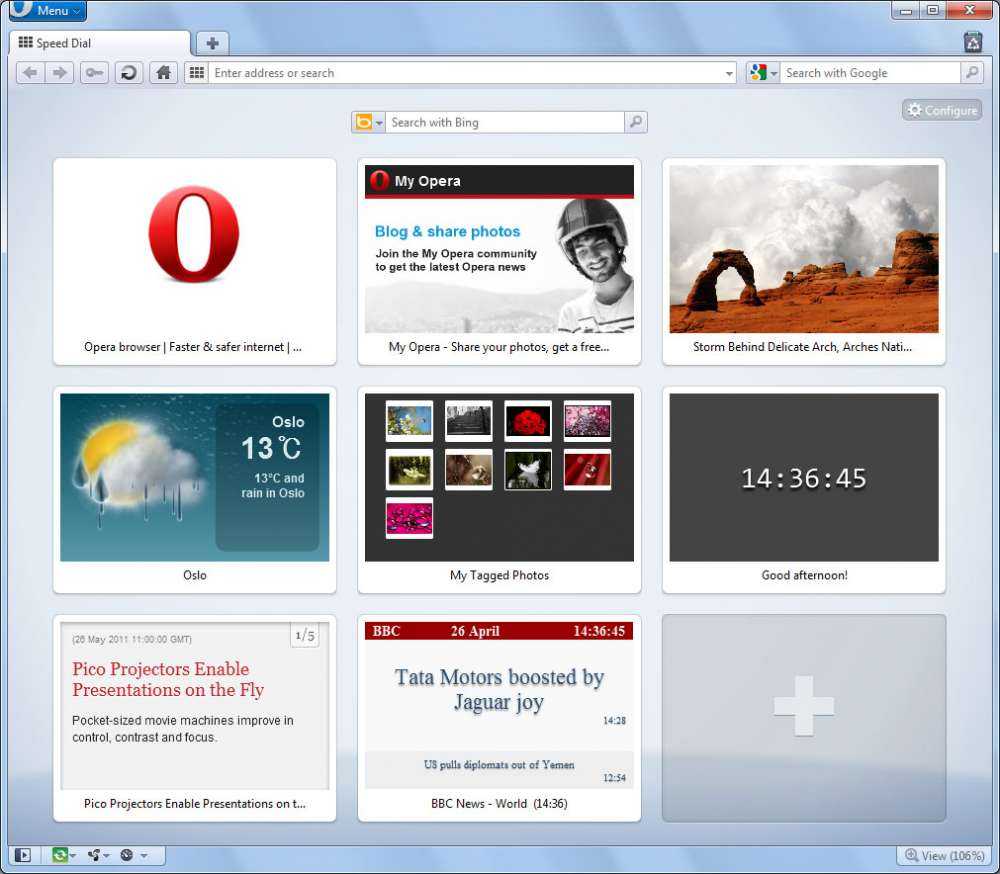Click the Opera Unite status bar icon
Image resolution: width=1000 pixels, height=874 pixels.
pyautogui.click(x=96, y=855)
